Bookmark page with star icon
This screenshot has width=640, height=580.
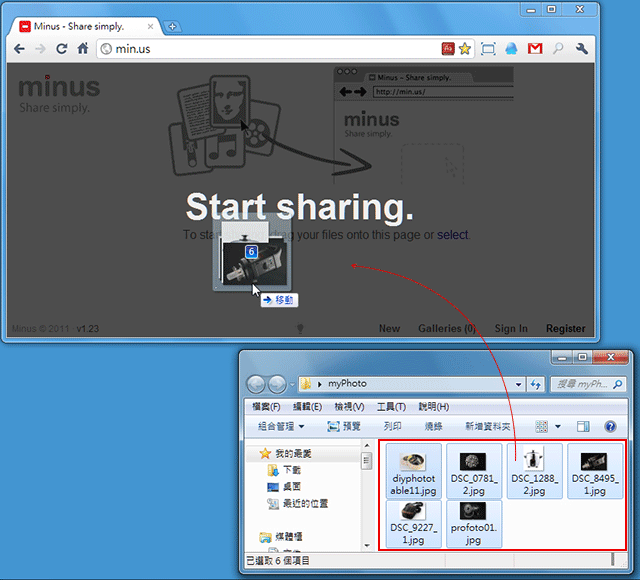tap(464, 49)
